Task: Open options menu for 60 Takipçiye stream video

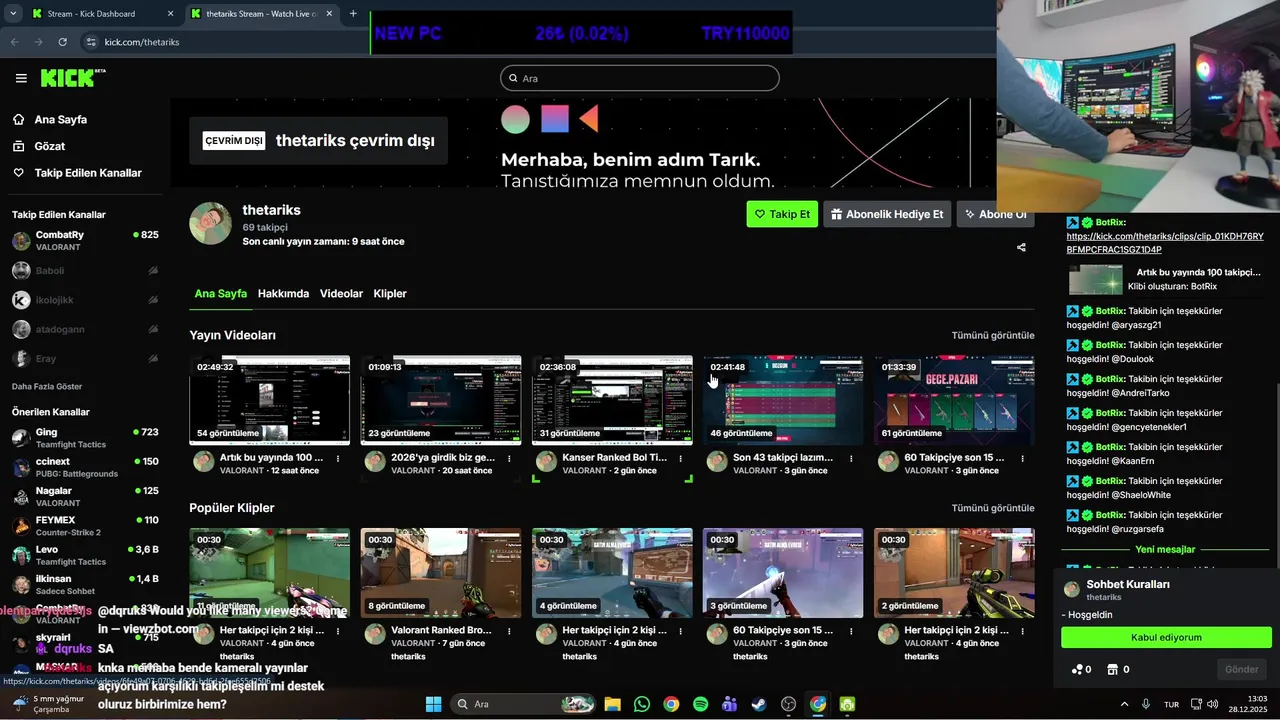Action: [x=1022, y=458]
